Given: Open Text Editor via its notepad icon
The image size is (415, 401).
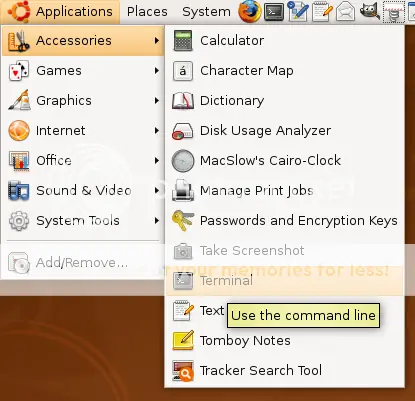Looking at the screenshot, I should click(x=183, y=311).
